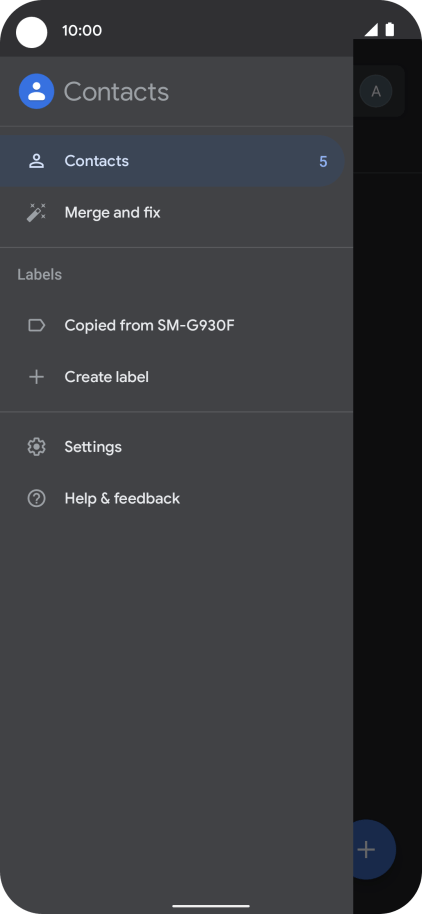
Task: Tap the dimmed area to close the drawer
Action: click(x=388, y=466)
